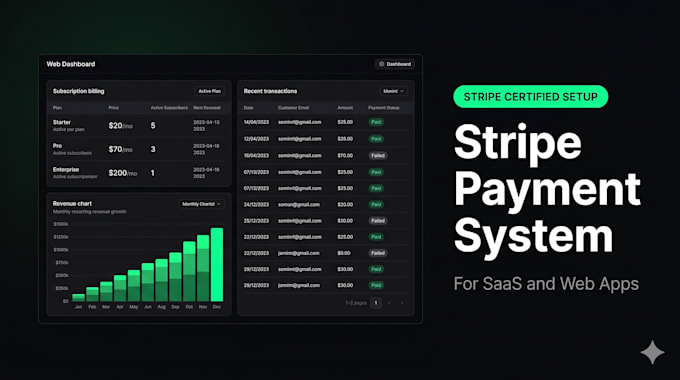Screen dimensions: 680x380
Task: Click the Jun bar in revenue chart
Action: 148,282
